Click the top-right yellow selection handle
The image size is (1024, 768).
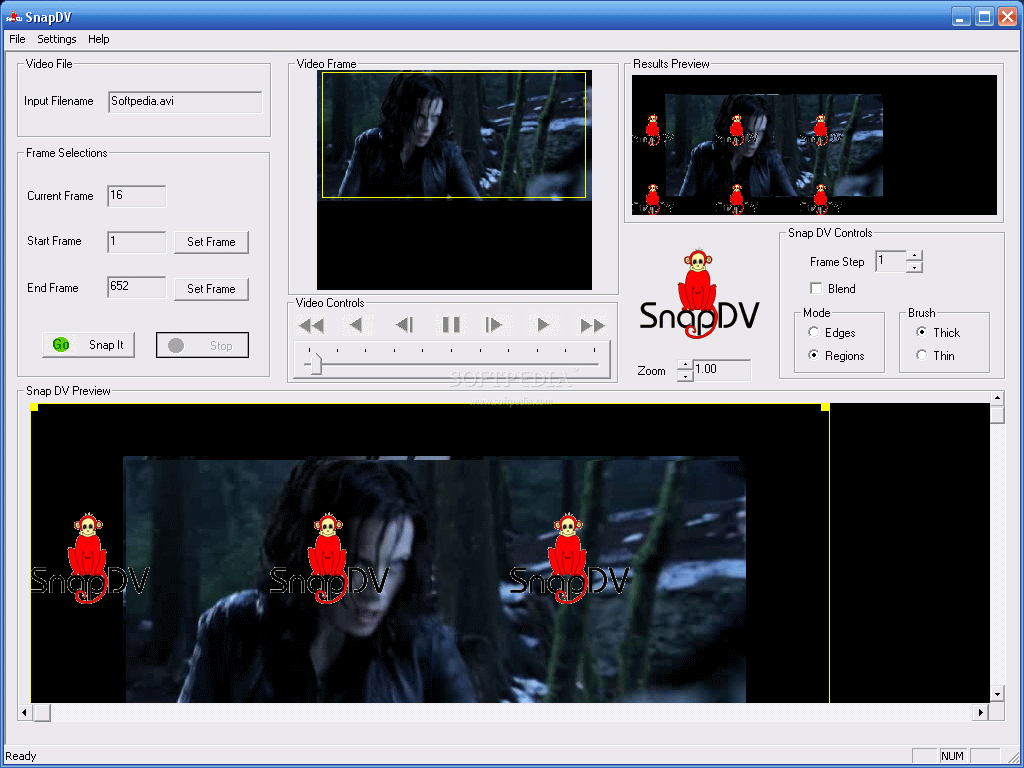tap(825, 408)
